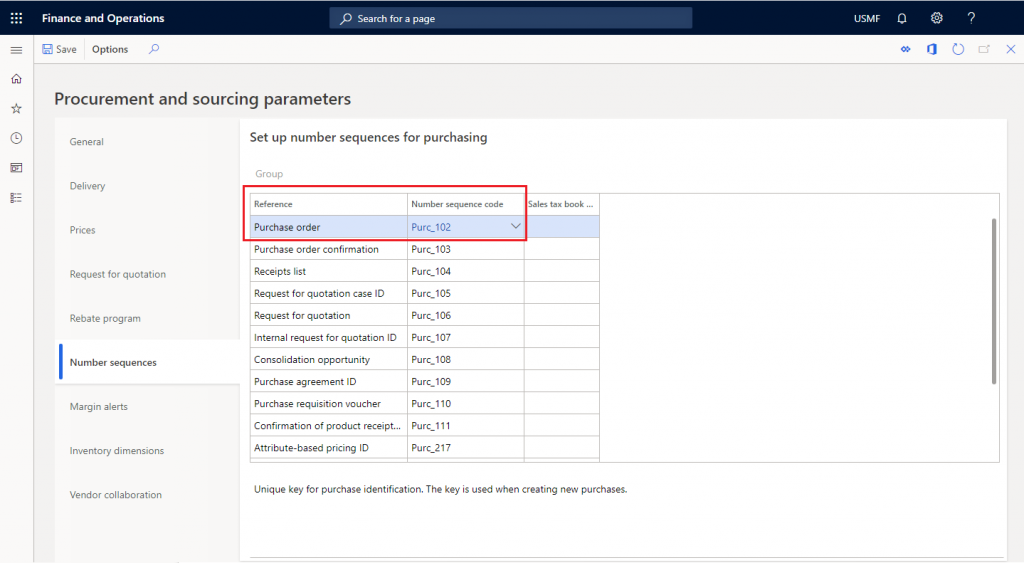Go to the Home icon in sidebar
Image resolution: width=1024 pixels, height=563 pixels.
click(16, 79)
